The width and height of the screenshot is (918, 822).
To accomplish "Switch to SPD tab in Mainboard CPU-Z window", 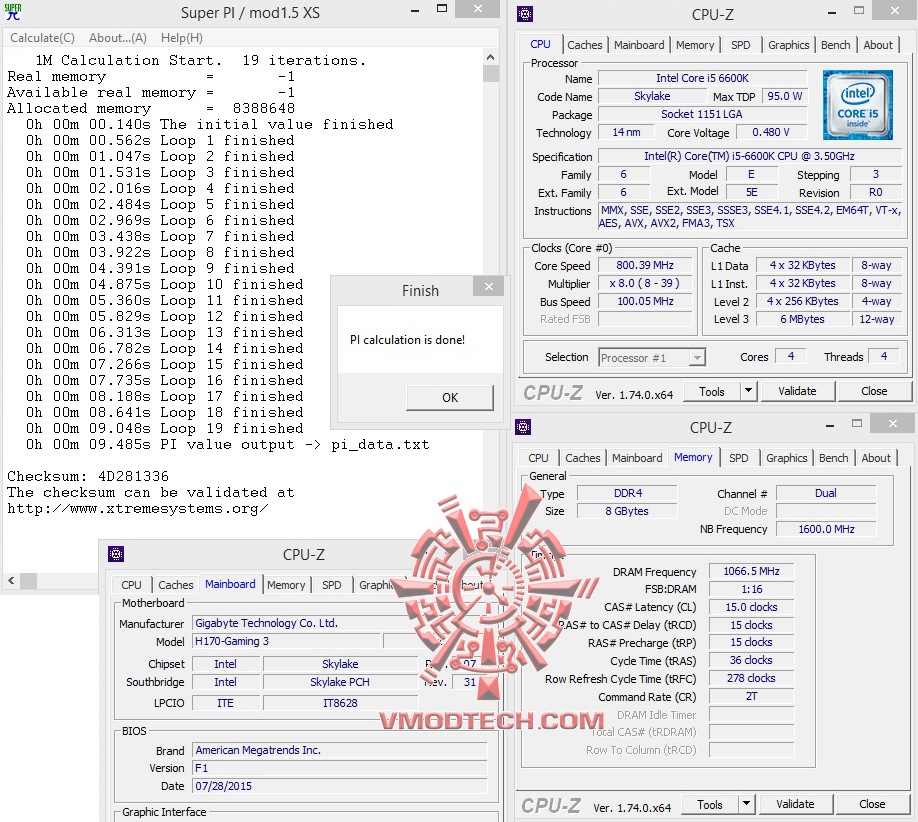I will pos(331,585).
